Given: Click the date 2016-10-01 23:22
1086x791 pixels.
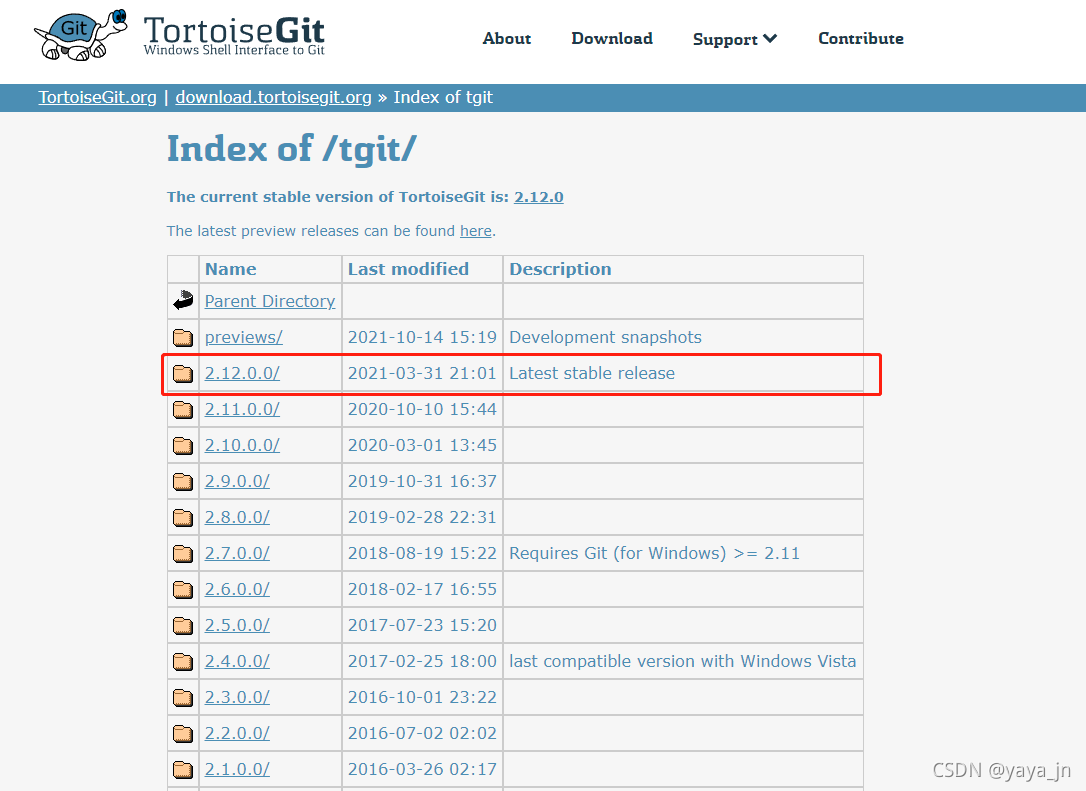Looking at the screenshot, I should coord(422,697).
